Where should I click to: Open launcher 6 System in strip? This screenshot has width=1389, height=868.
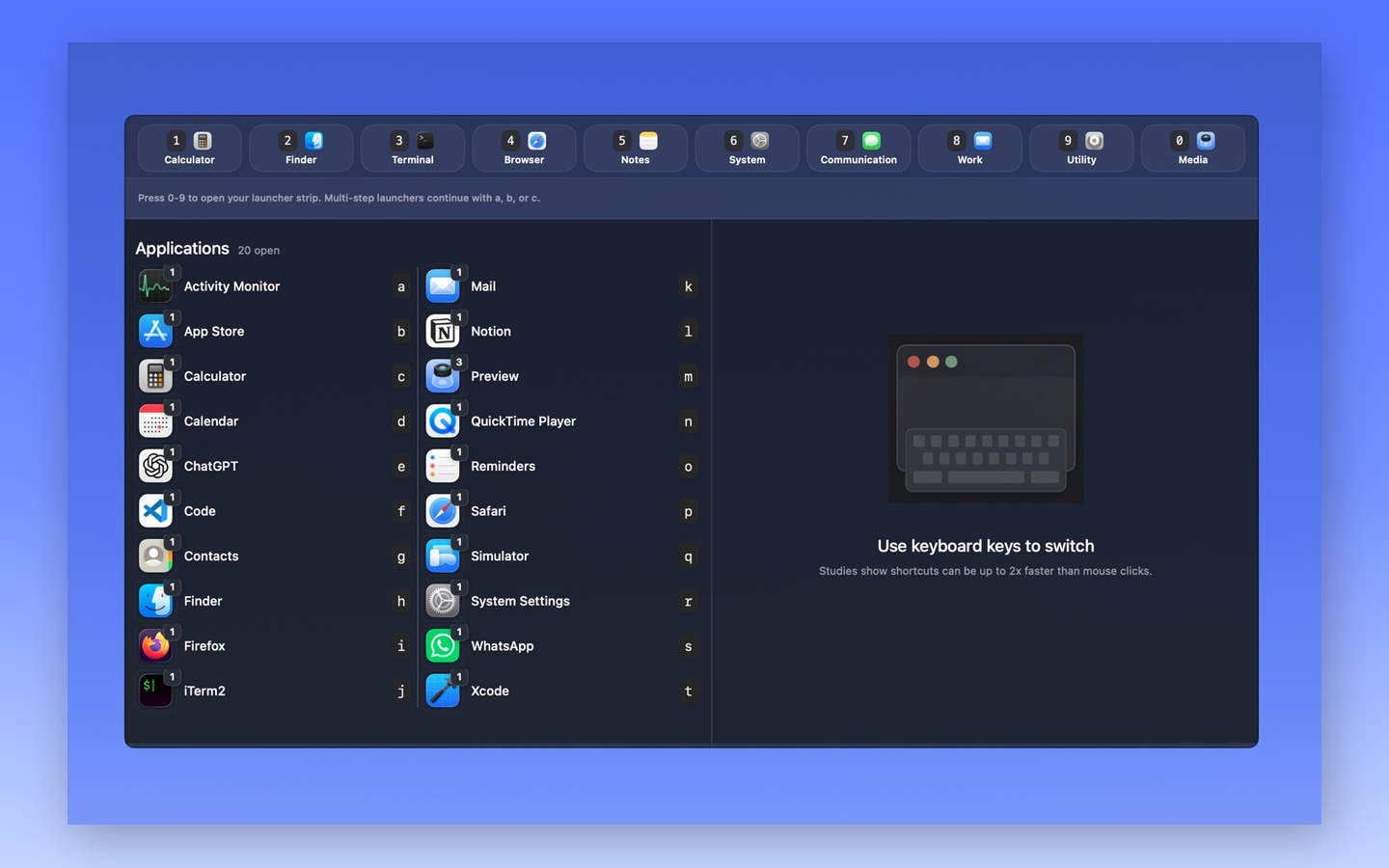(747, 149)
